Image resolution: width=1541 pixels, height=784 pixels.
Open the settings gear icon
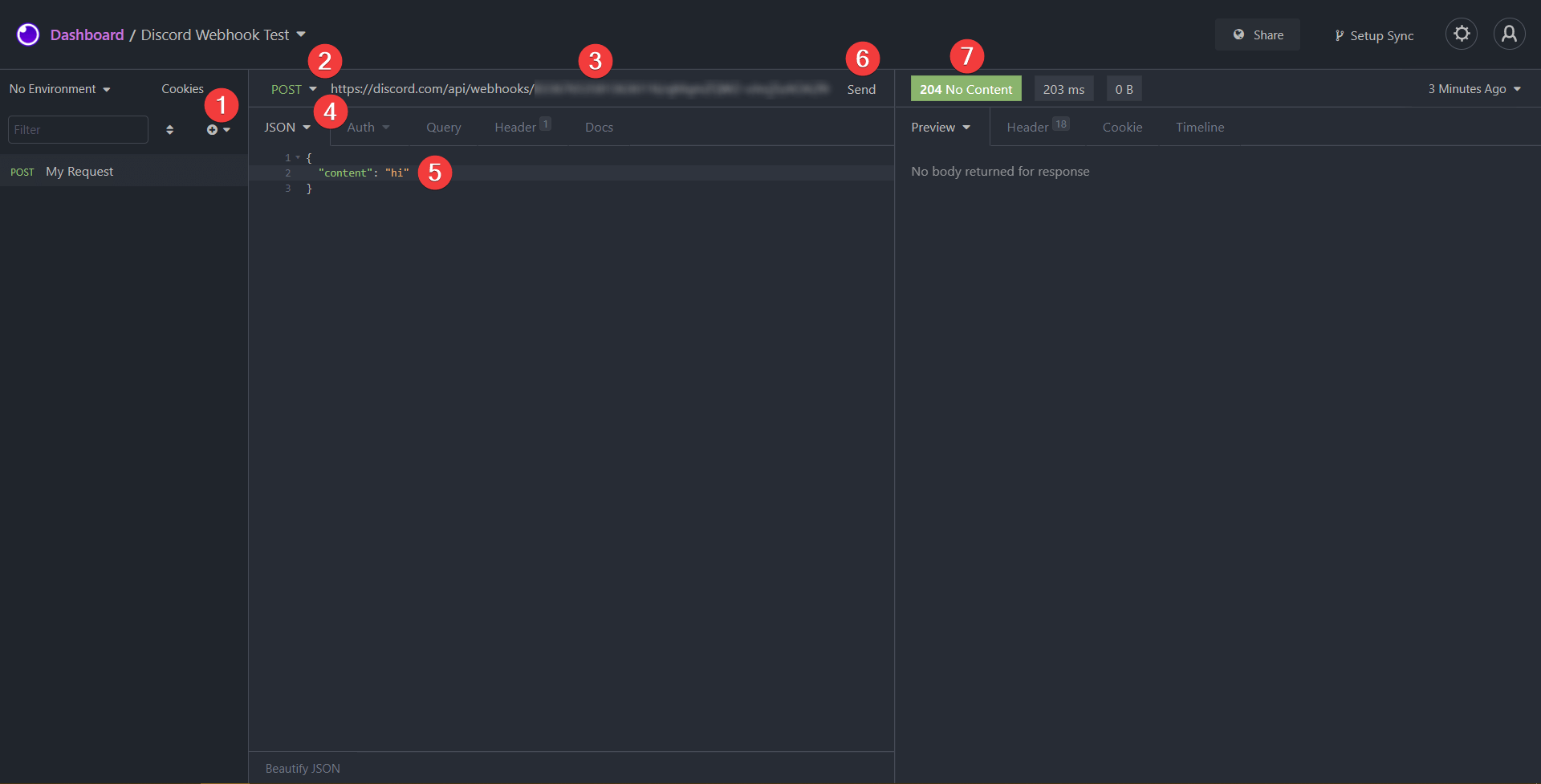coord(1462,34)
